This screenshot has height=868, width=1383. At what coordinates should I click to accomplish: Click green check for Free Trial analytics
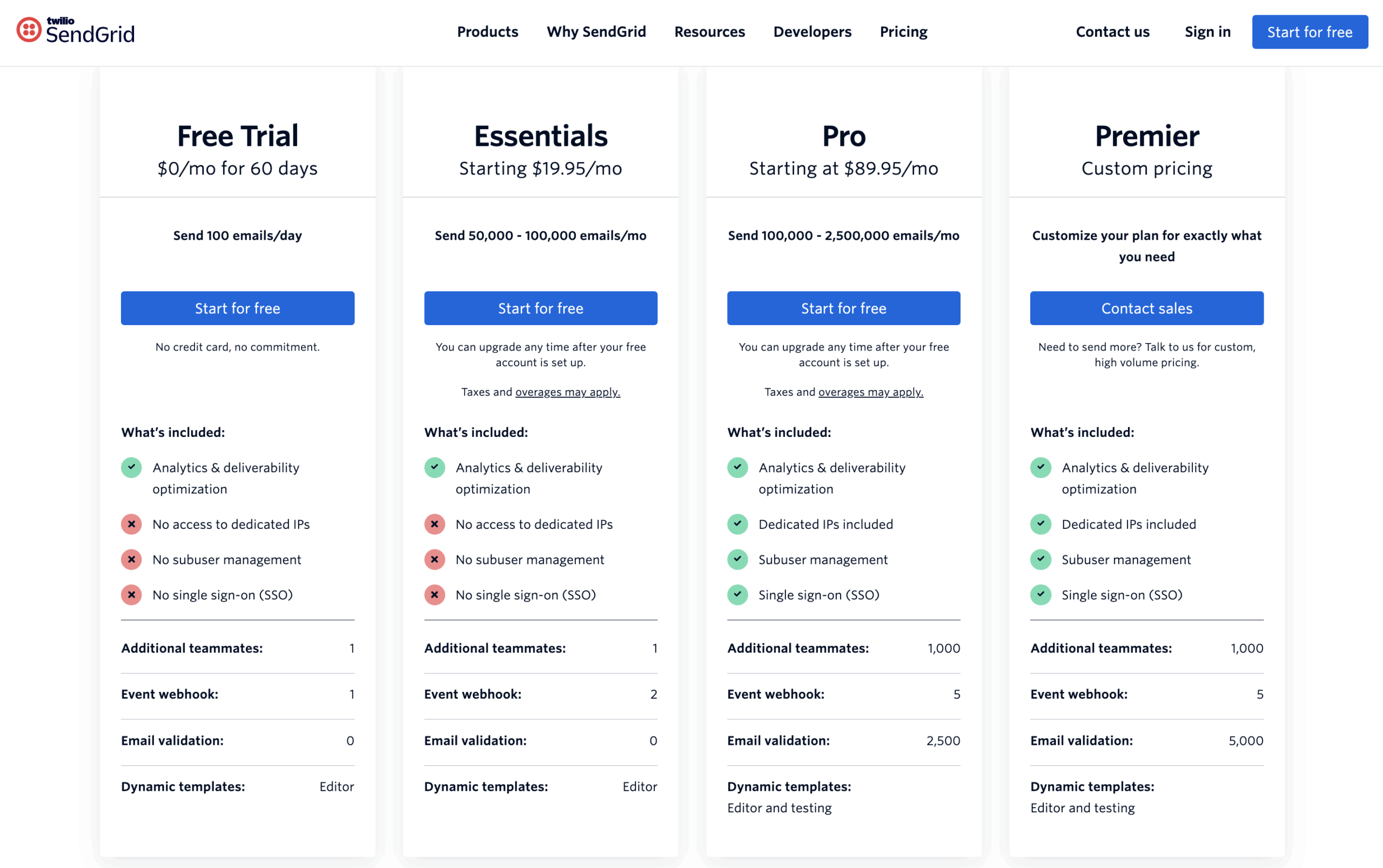pos(131,467)
